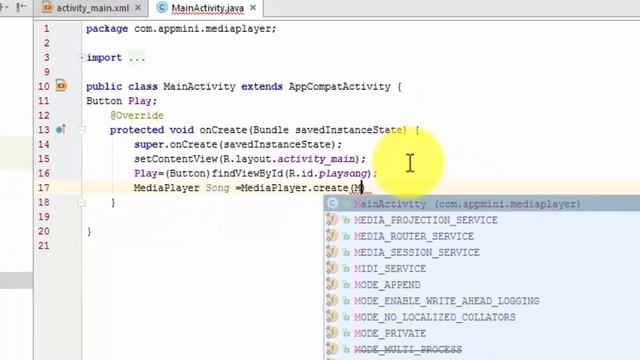This screenshot has height=360, width=640.
Task: Choose MEDIA_PROJECTION_SERVICE from autocomplete list
Action: tap(482, 220)
